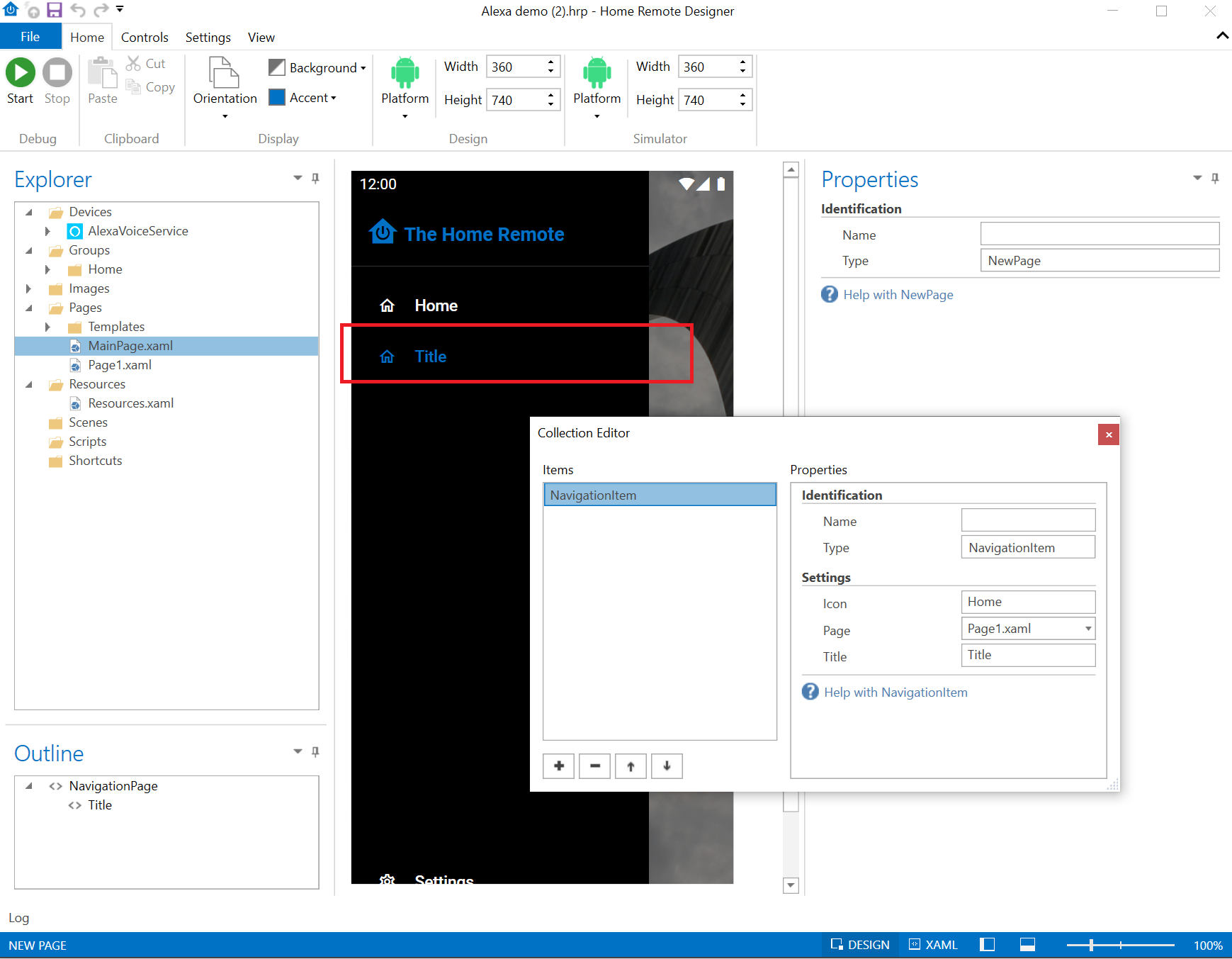Open the Background dropdown
Image resolution: width=1232 pixels, height=959 pixels.
(x=317, y=67)
